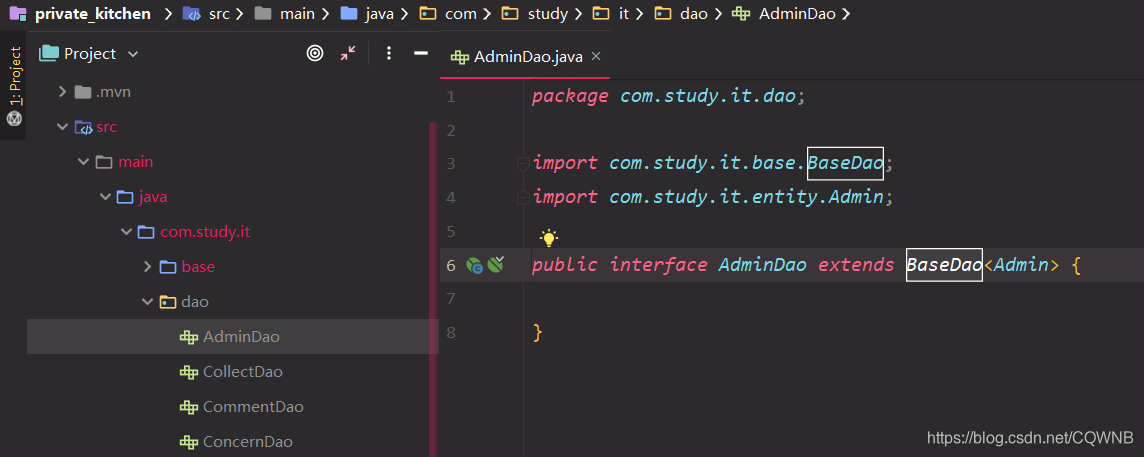
Task: Collapse all using the Project panel arrows icon
Action: 348,53
